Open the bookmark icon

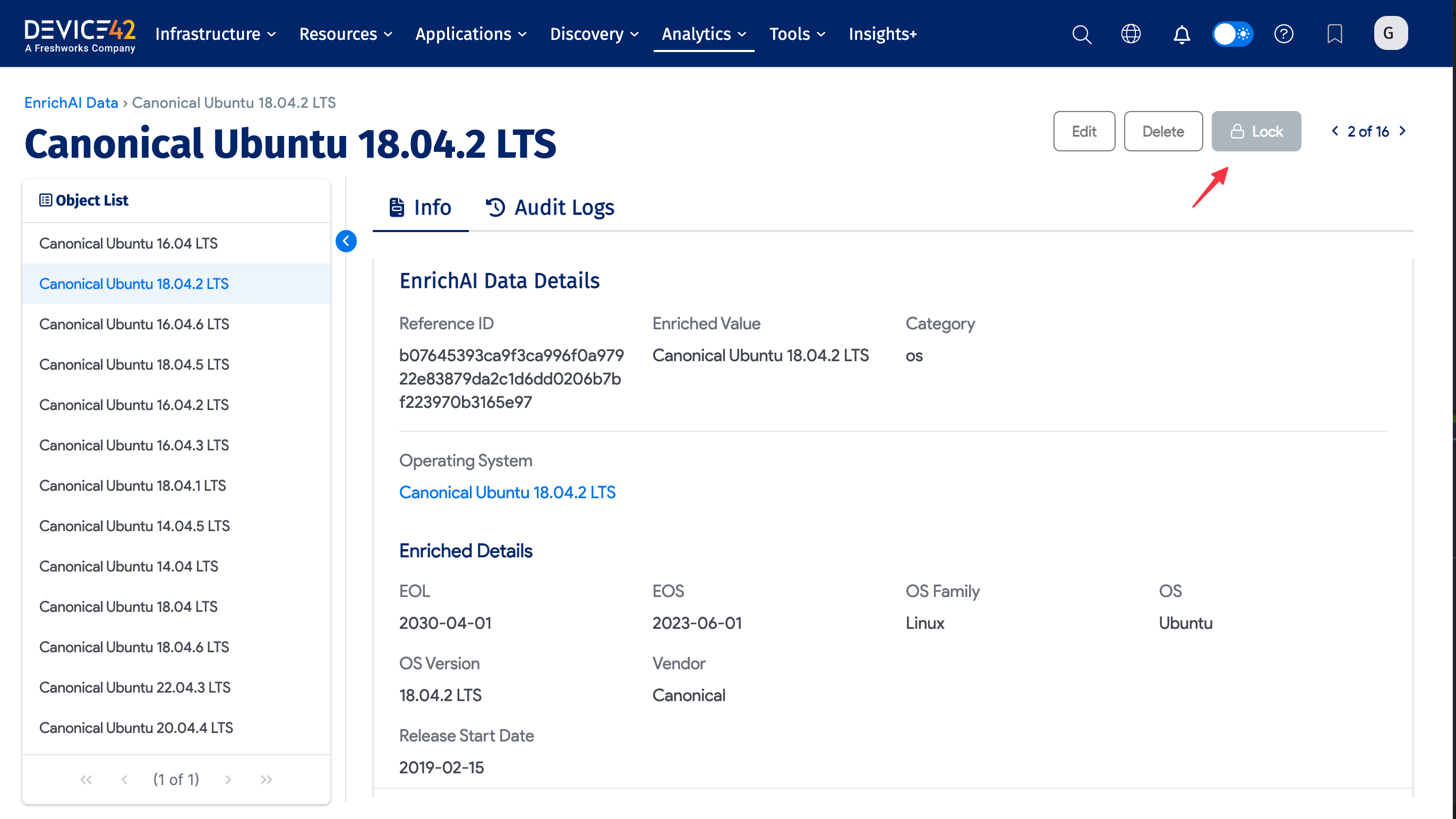point(1334,34)
